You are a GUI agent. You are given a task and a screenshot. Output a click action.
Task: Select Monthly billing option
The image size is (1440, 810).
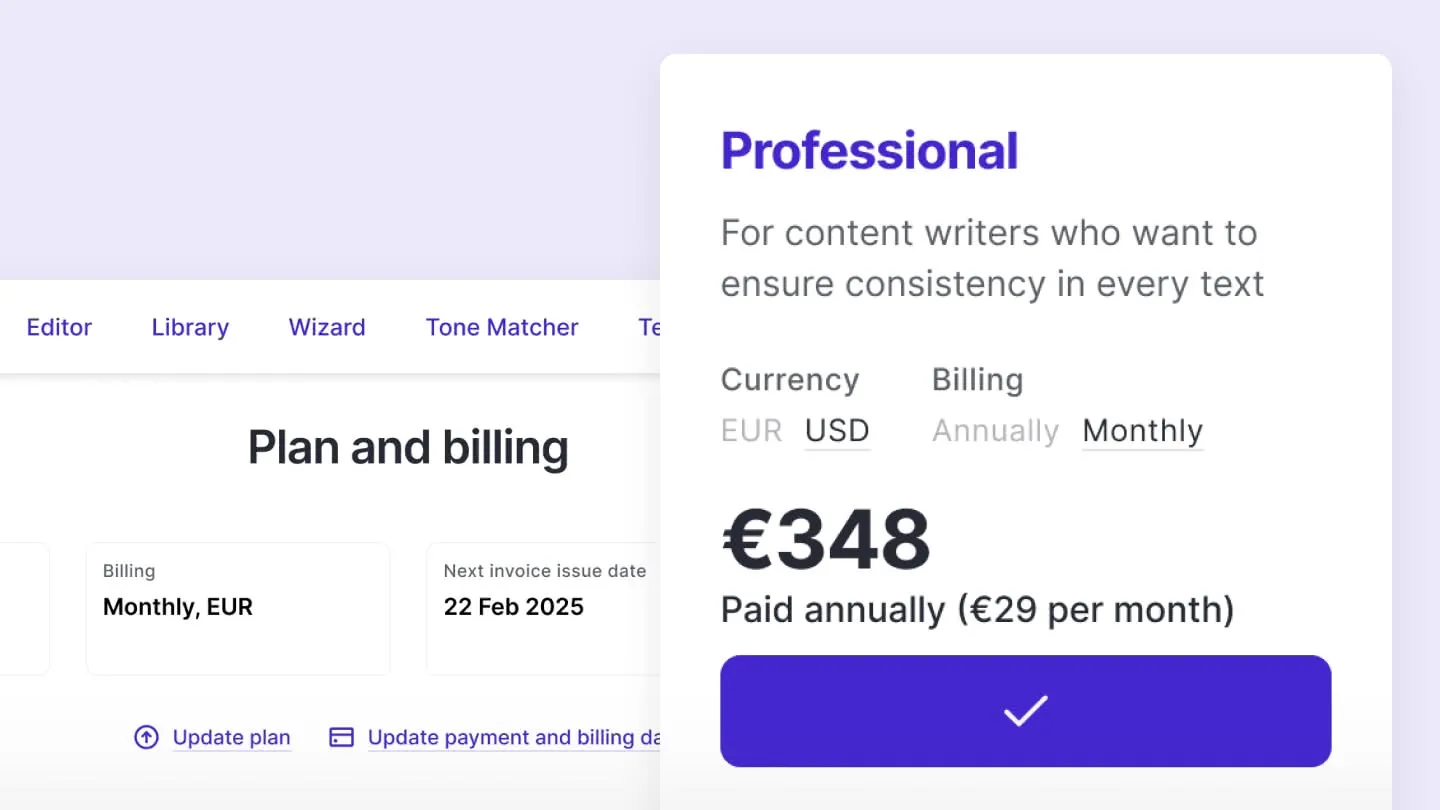(x=1142, y=430)
